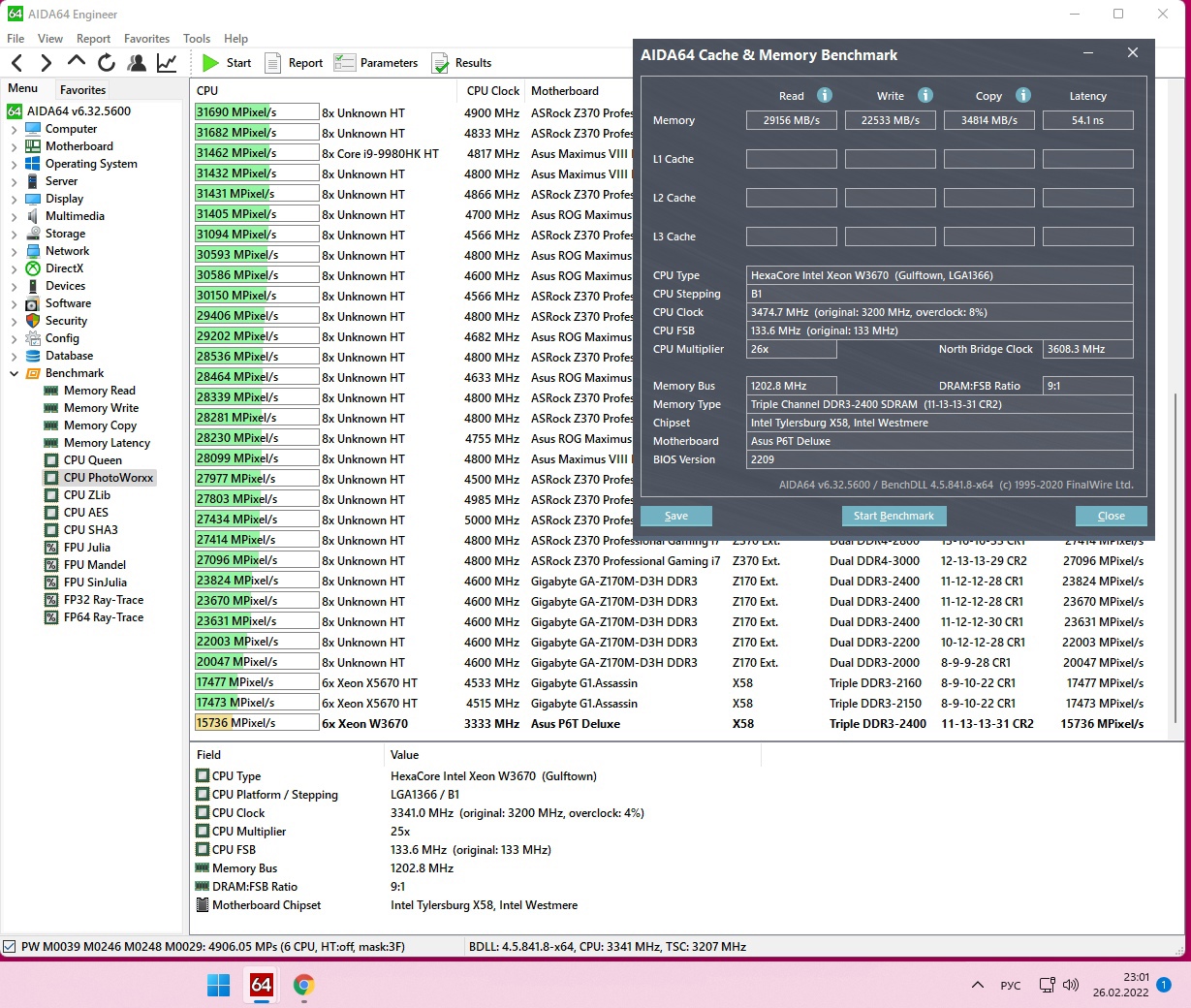Expand the Devices tree node
1191x1008 pixels.
14,286
